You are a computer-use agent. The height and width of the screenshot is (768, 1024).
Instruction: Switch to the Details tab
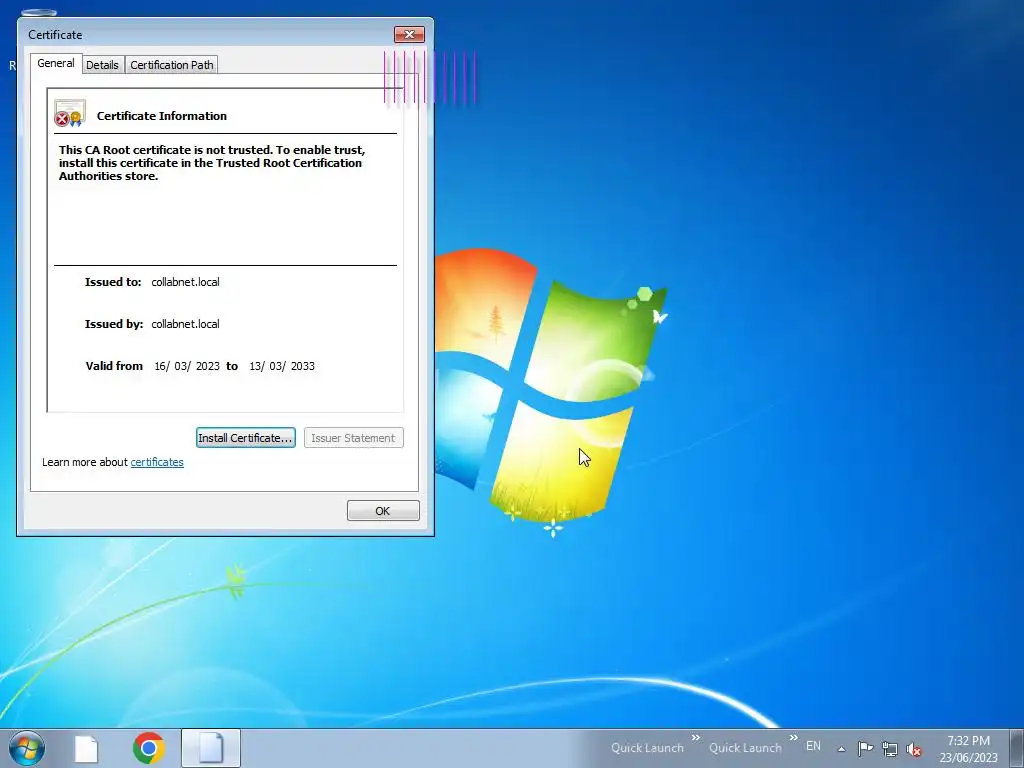point(103,65)
